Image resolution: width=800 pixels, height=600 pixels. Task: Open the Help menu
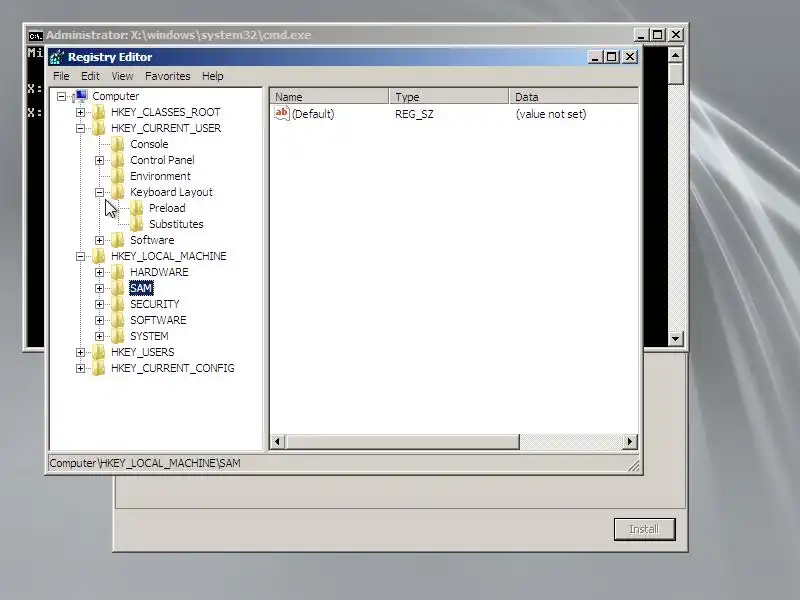click(213, 76)
